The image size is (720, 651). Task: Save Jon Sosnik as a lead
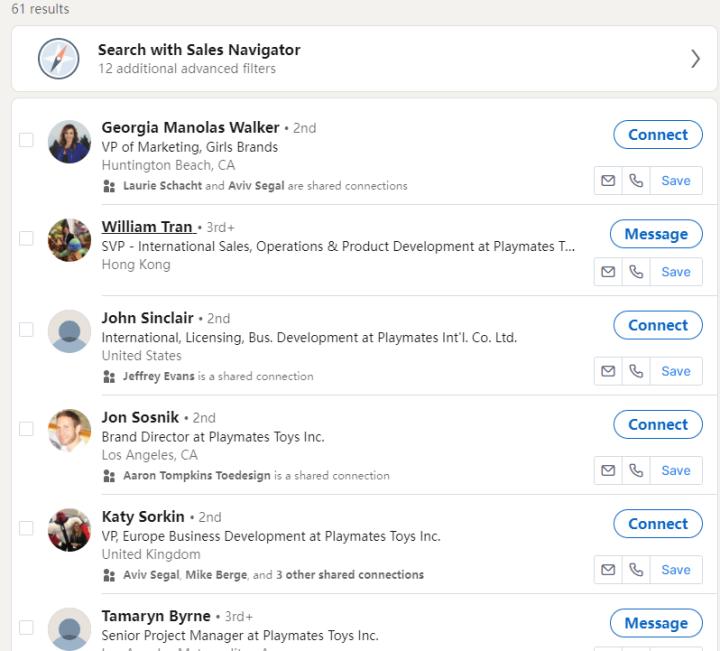click(x=676, y=470)
